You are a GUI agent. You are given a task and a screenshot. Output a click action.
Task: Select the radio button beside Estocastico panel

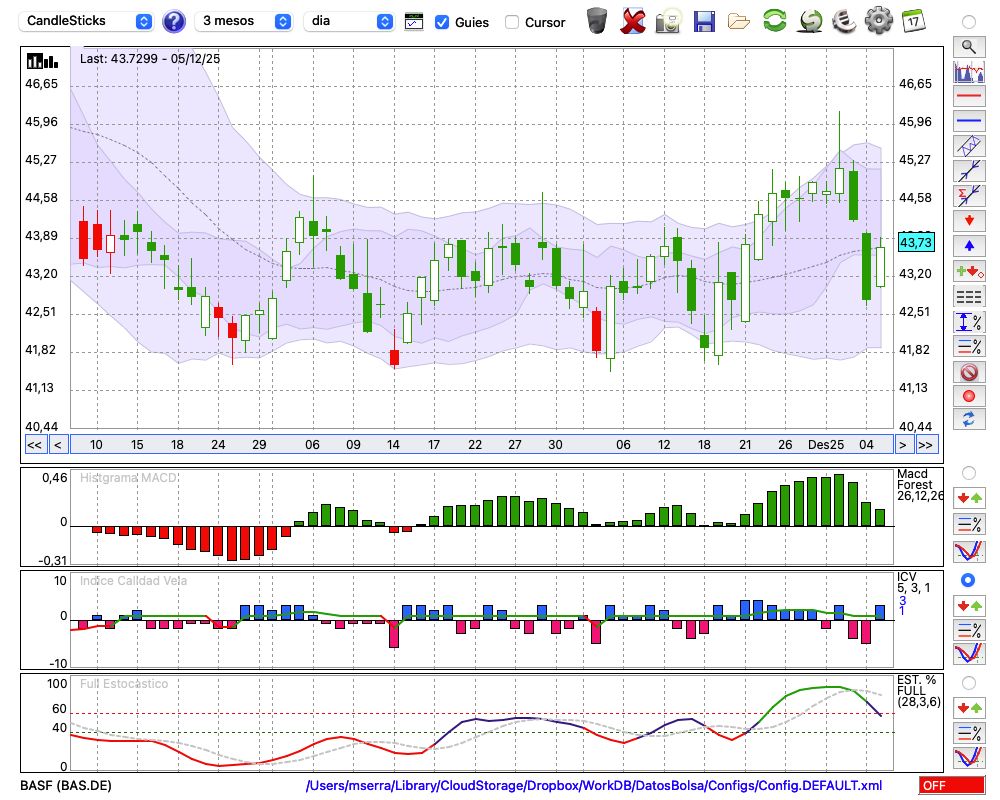968,682
